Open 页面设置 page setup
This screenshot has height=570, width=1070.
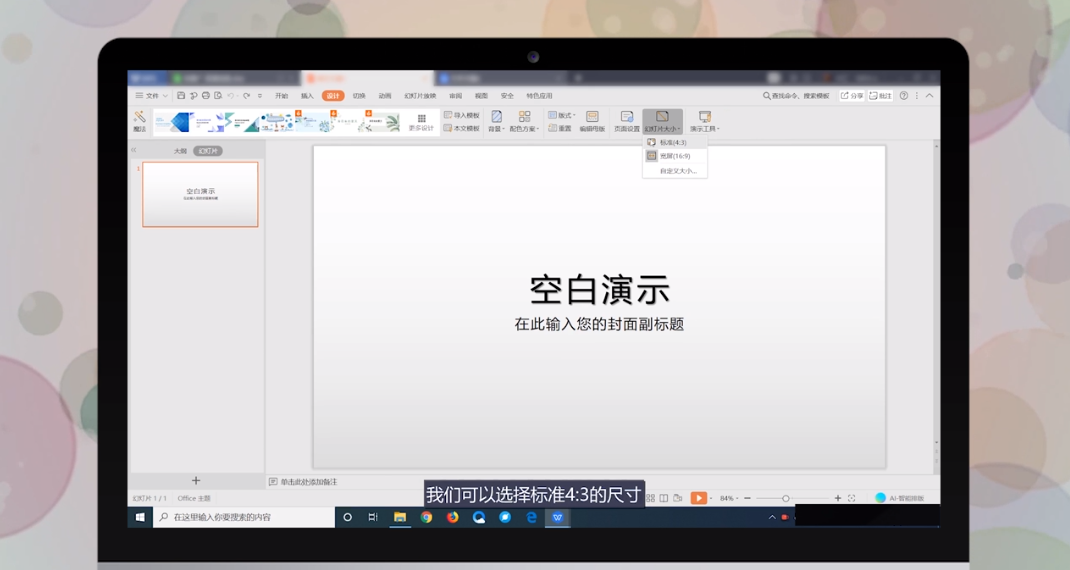click(626, 122)
